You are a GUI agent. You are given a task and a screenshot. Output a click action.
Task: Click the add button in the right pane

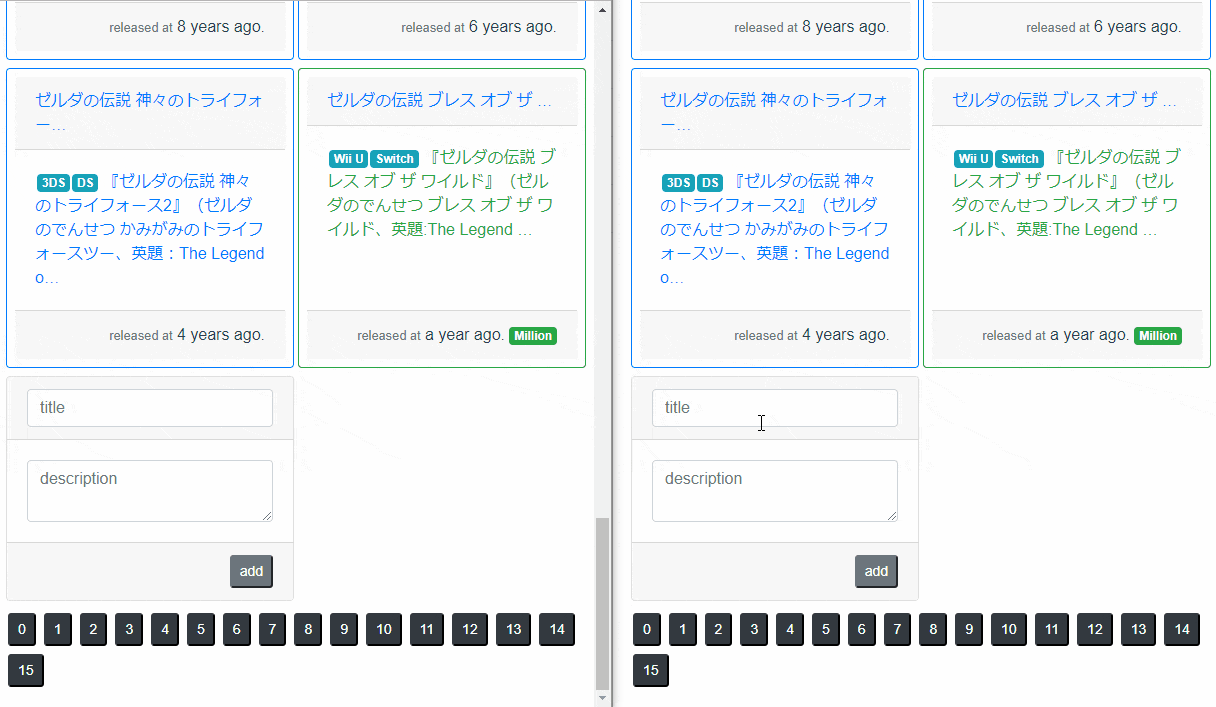click(876, 571)
